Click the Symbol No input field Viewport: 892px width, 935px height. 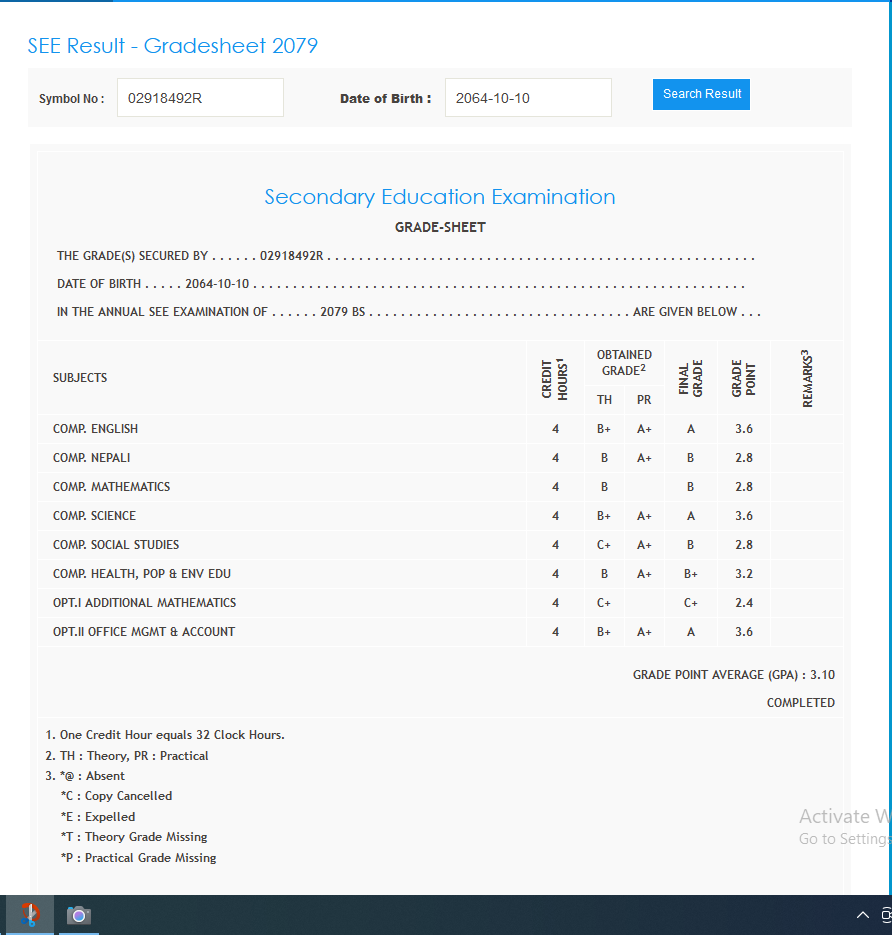[x=200, y=98]
